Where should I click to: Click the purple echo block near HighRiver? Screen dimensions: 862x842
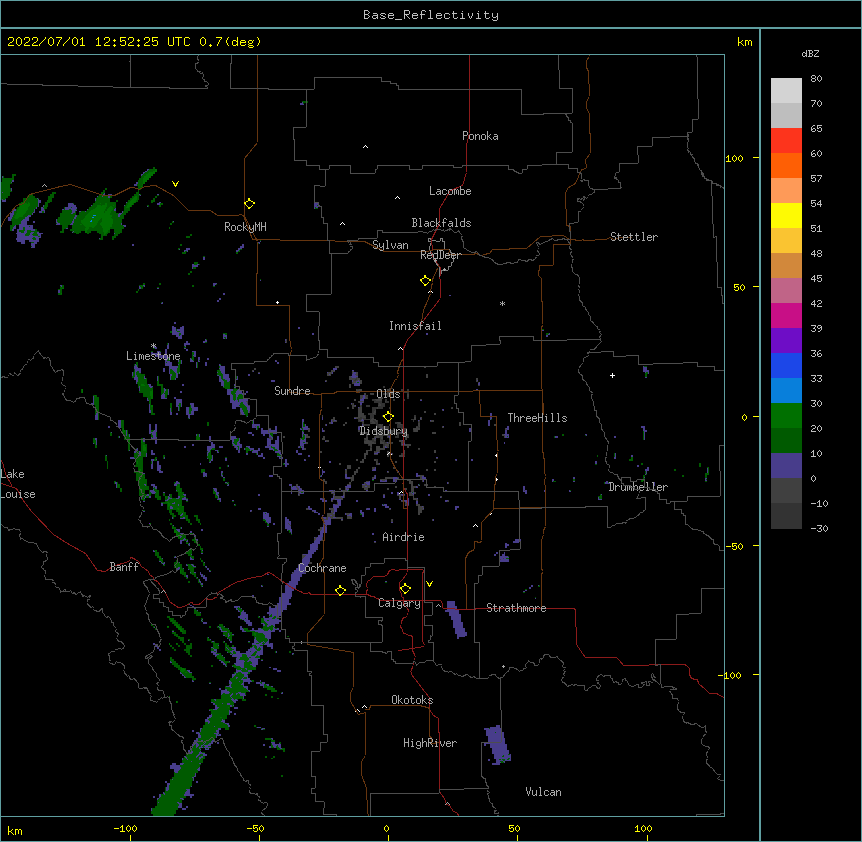click(x=498, y=745)
